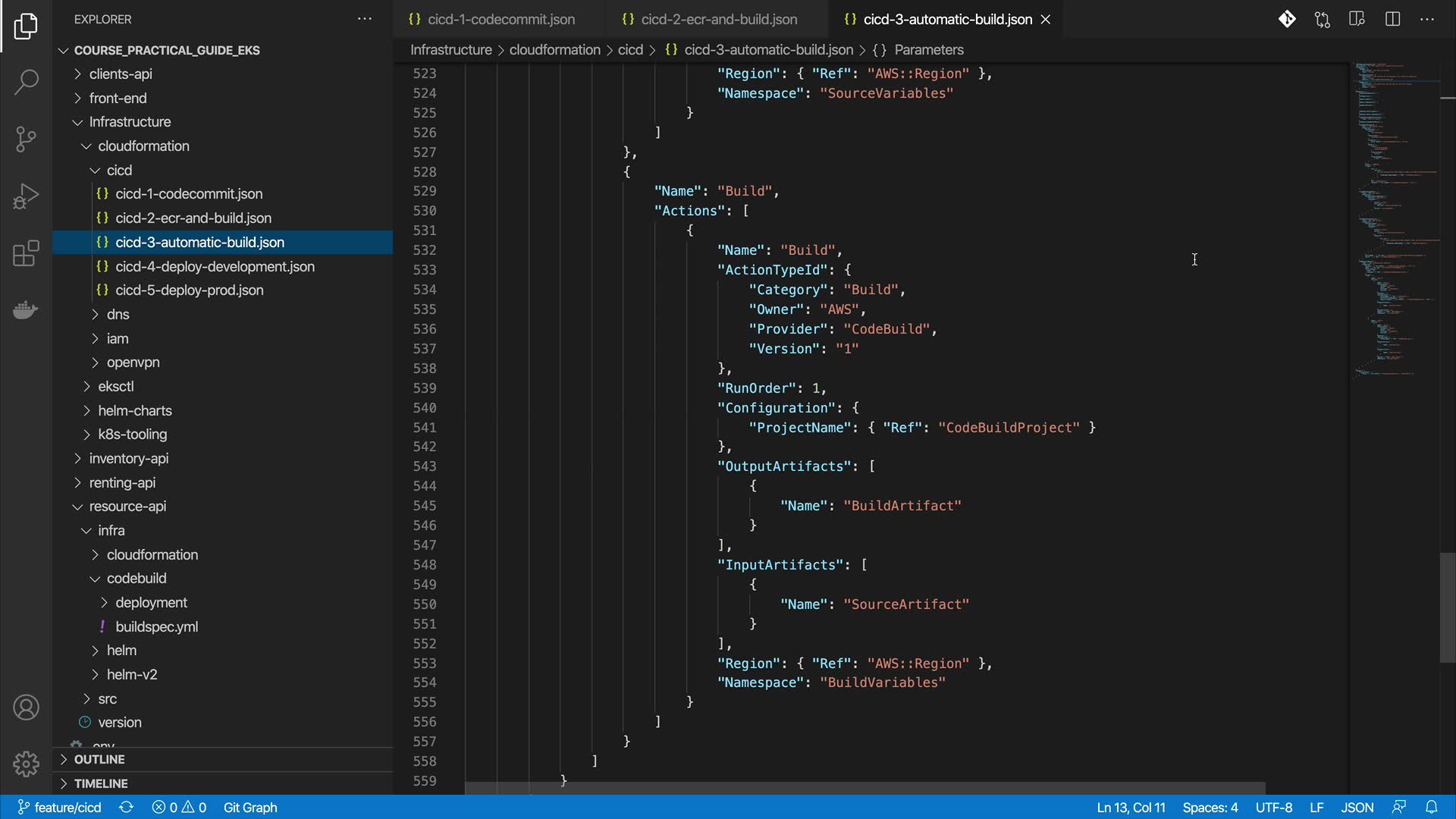Open the Search view in activity bar

[26, 82]
